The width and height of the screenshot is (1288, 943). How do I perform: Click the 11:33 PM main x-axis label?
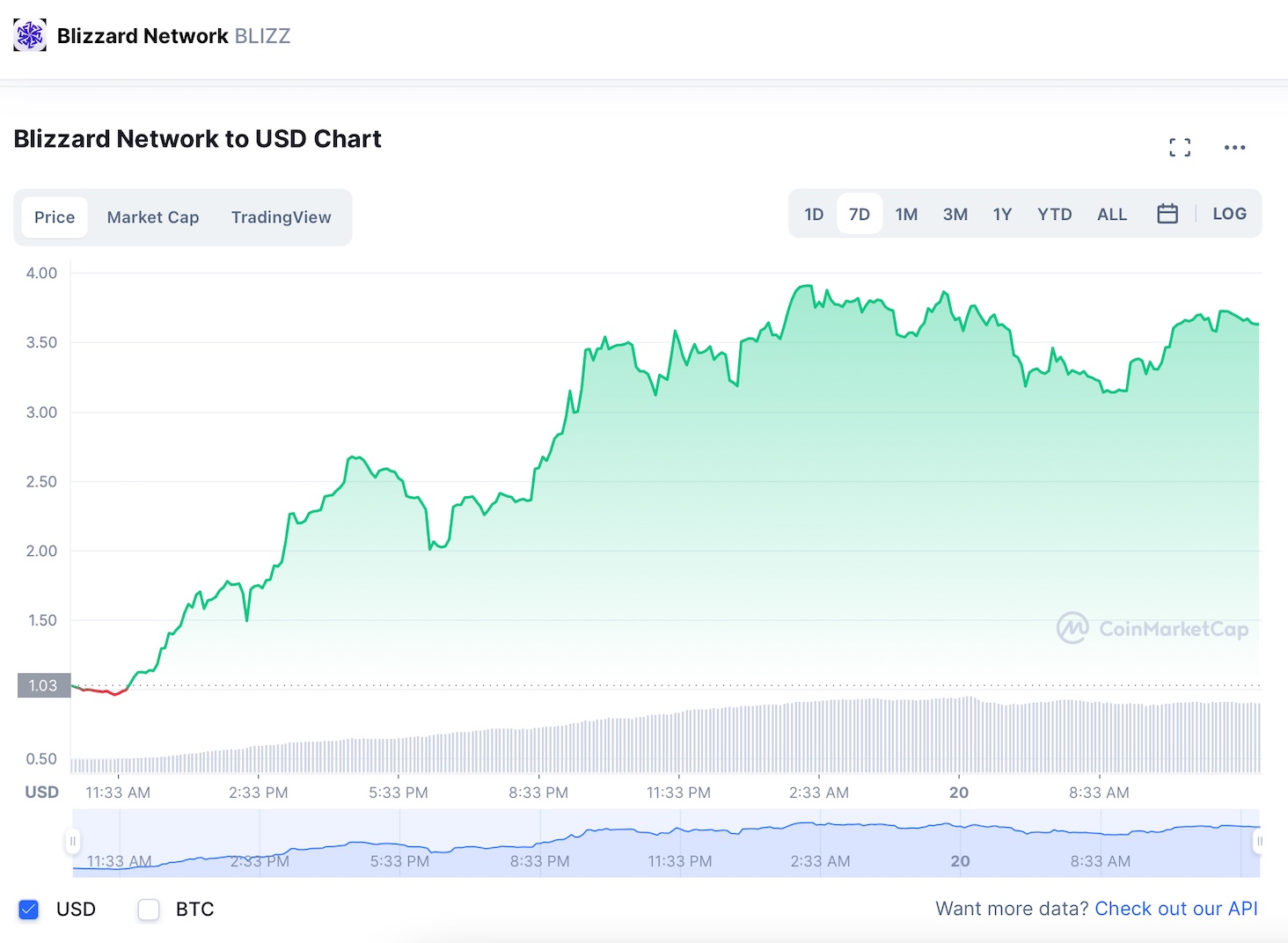click(x=678, y=793)
